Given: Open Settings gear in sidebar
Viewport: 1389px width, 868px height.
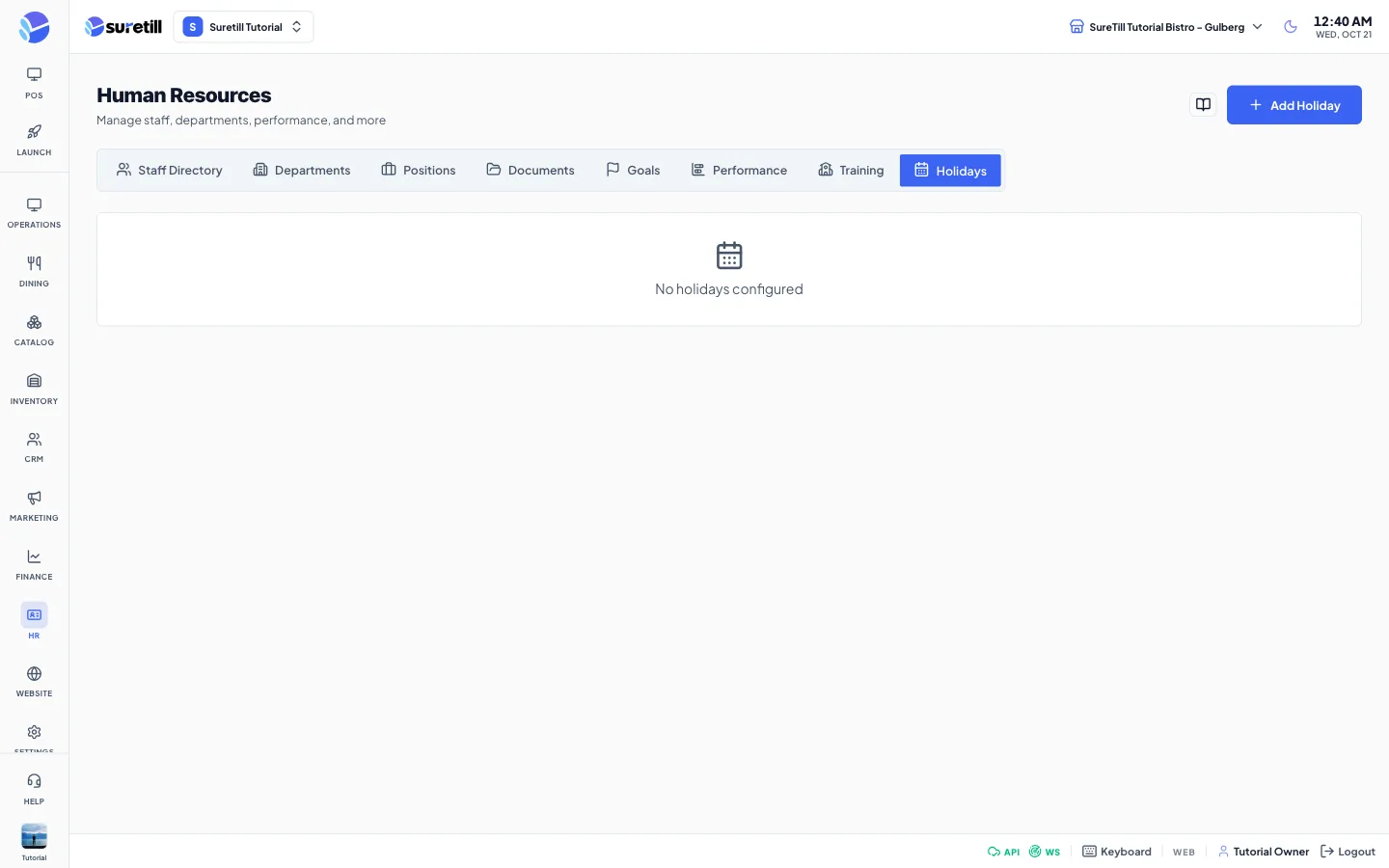Looking at the screenshot, I should (34, 735).
